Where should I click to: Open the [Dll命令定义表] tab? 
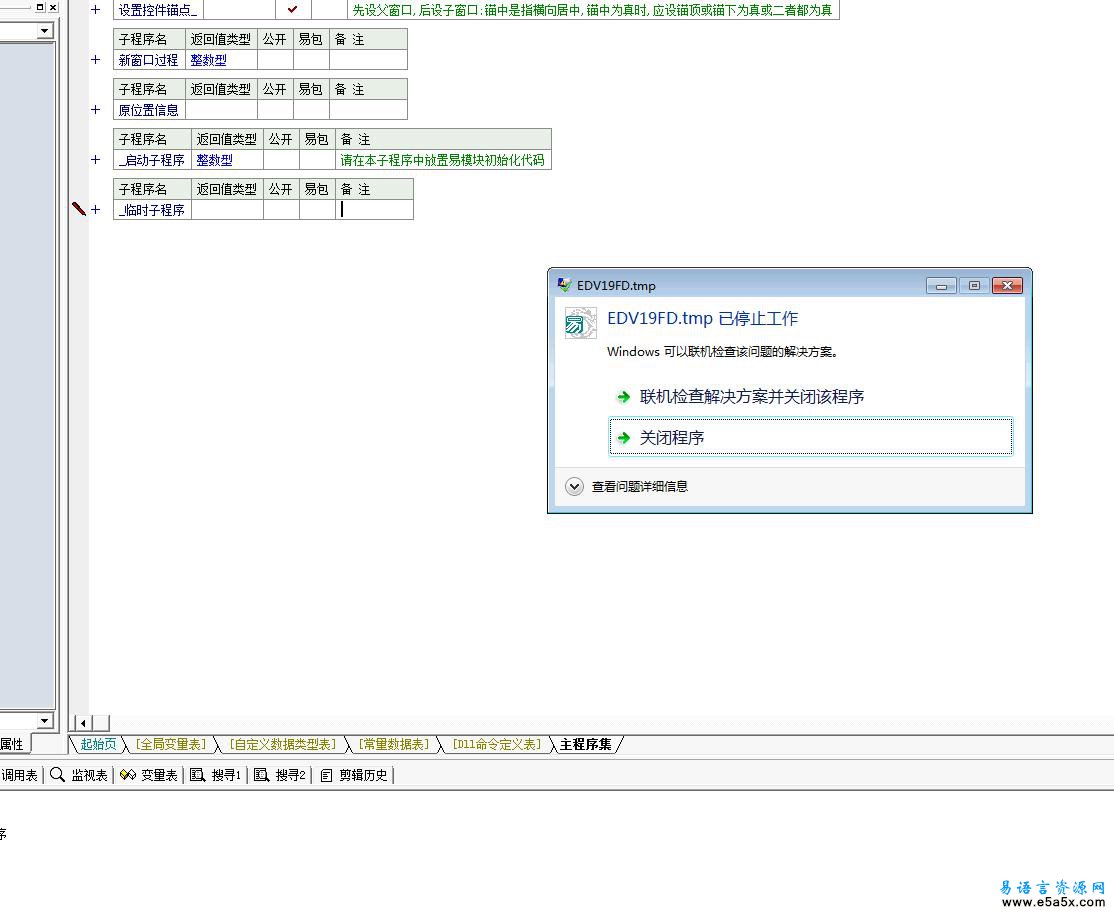[x=497, y=744]
